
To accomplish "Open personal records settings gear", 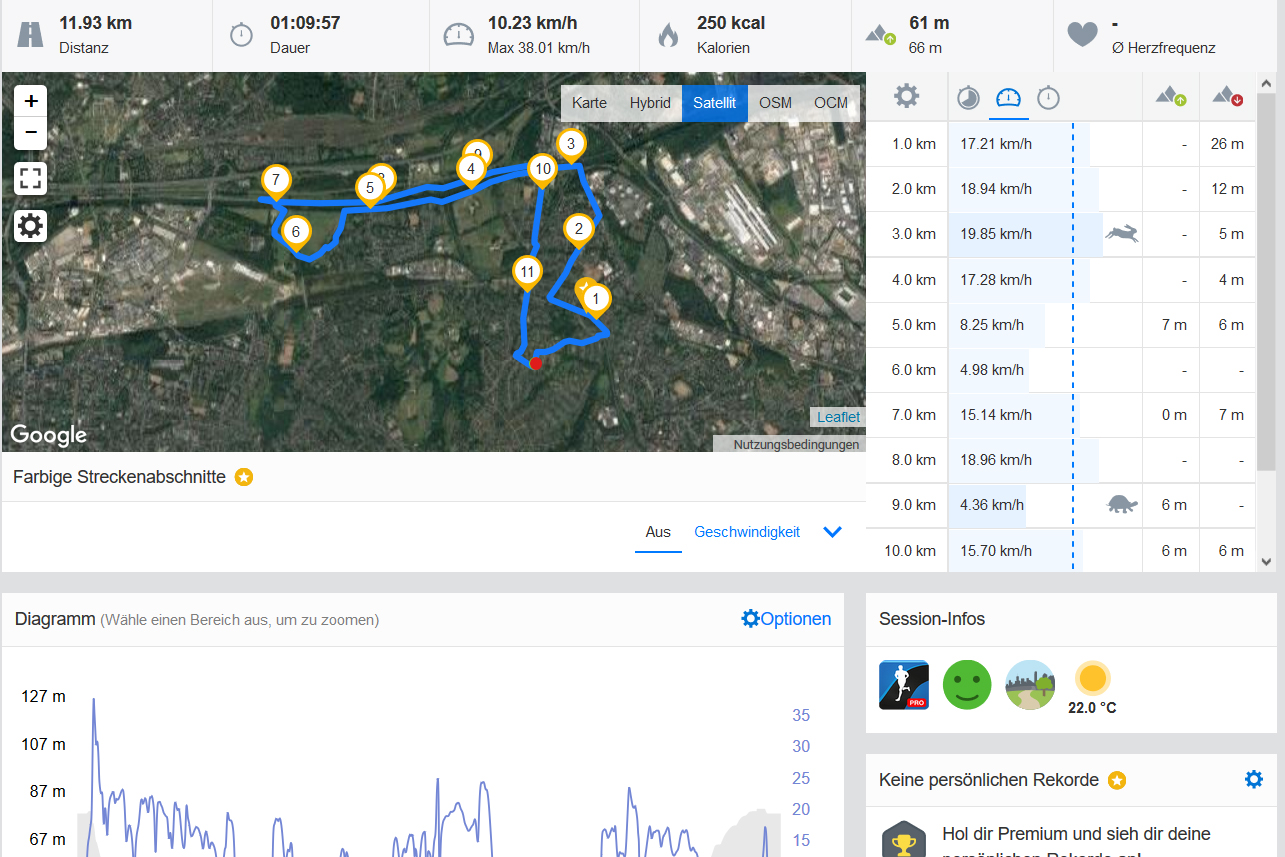I will click(1254, 780).
